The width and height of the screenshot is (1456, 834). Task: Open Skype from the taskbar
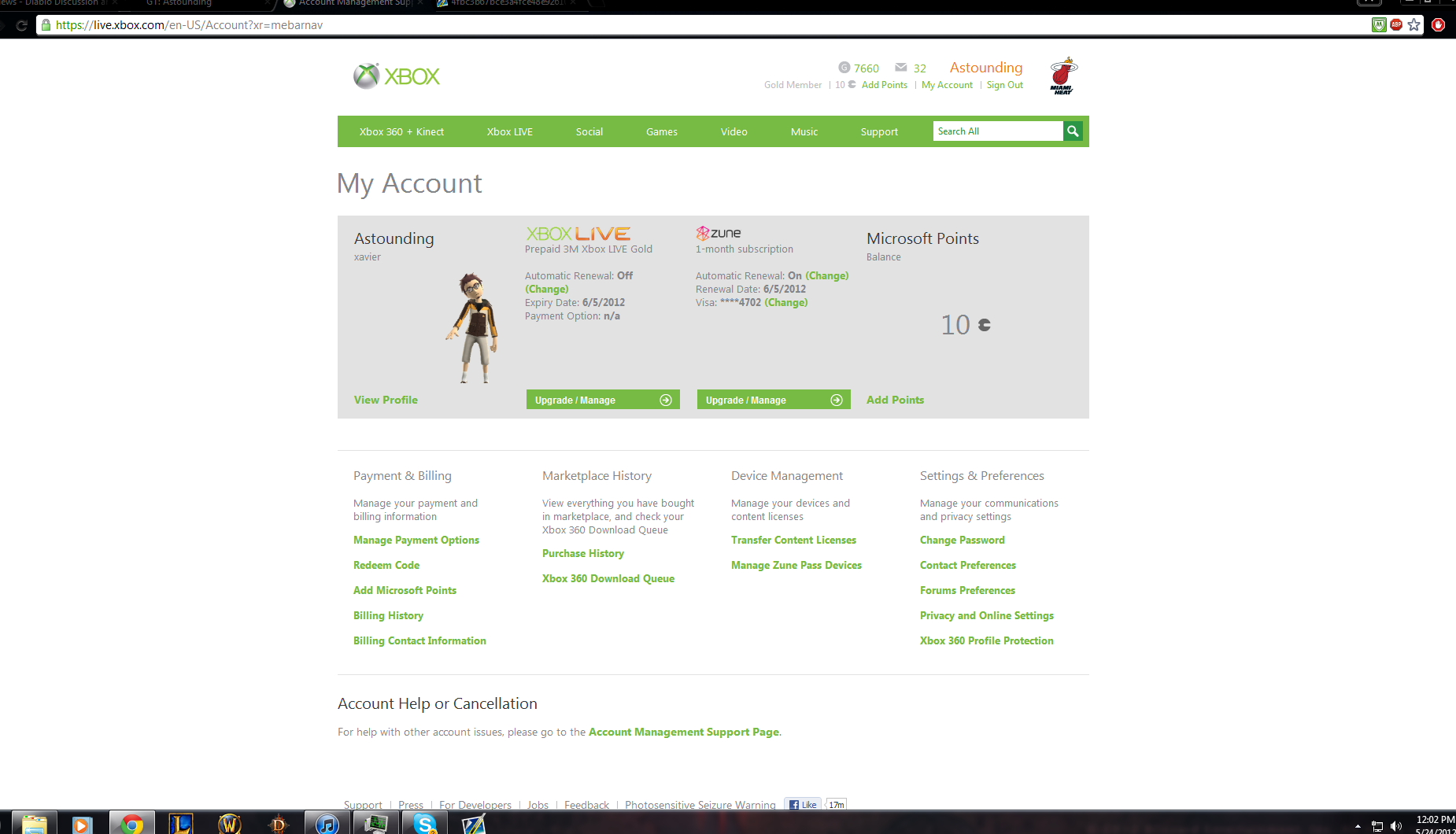[x=425, y=823]
